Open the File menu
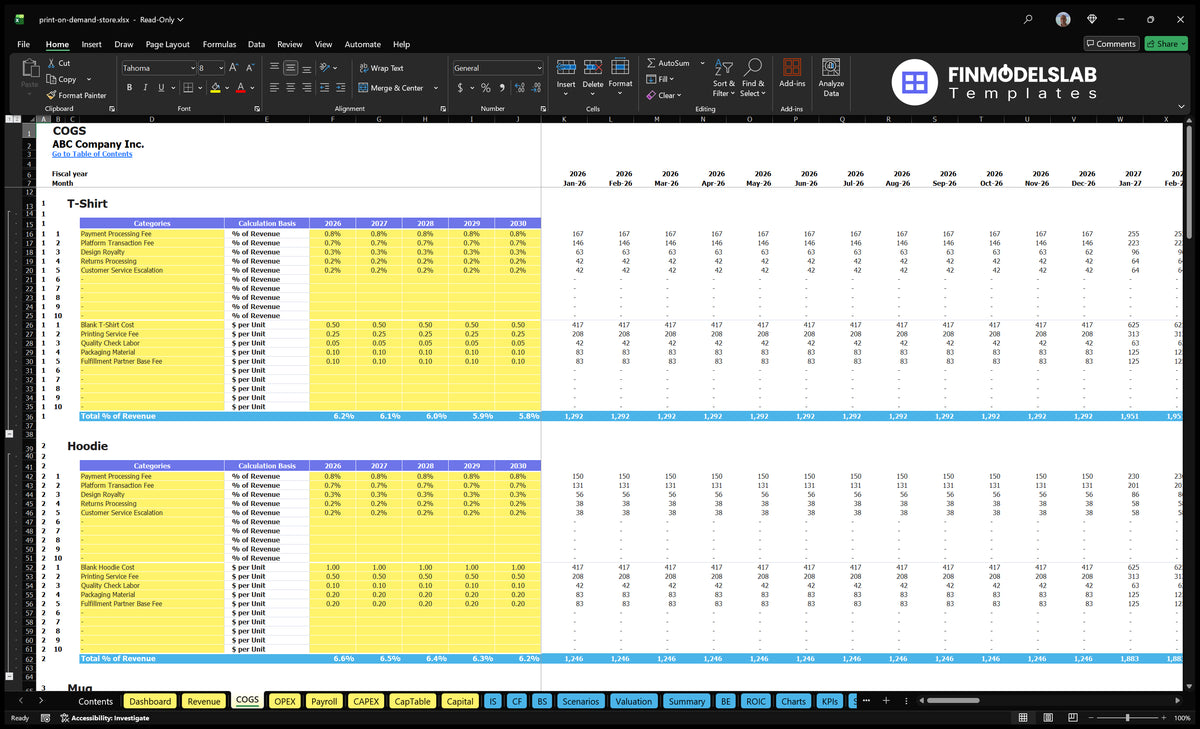The height and width of the screenshot is (729, 1200). [x=23, y=44]
